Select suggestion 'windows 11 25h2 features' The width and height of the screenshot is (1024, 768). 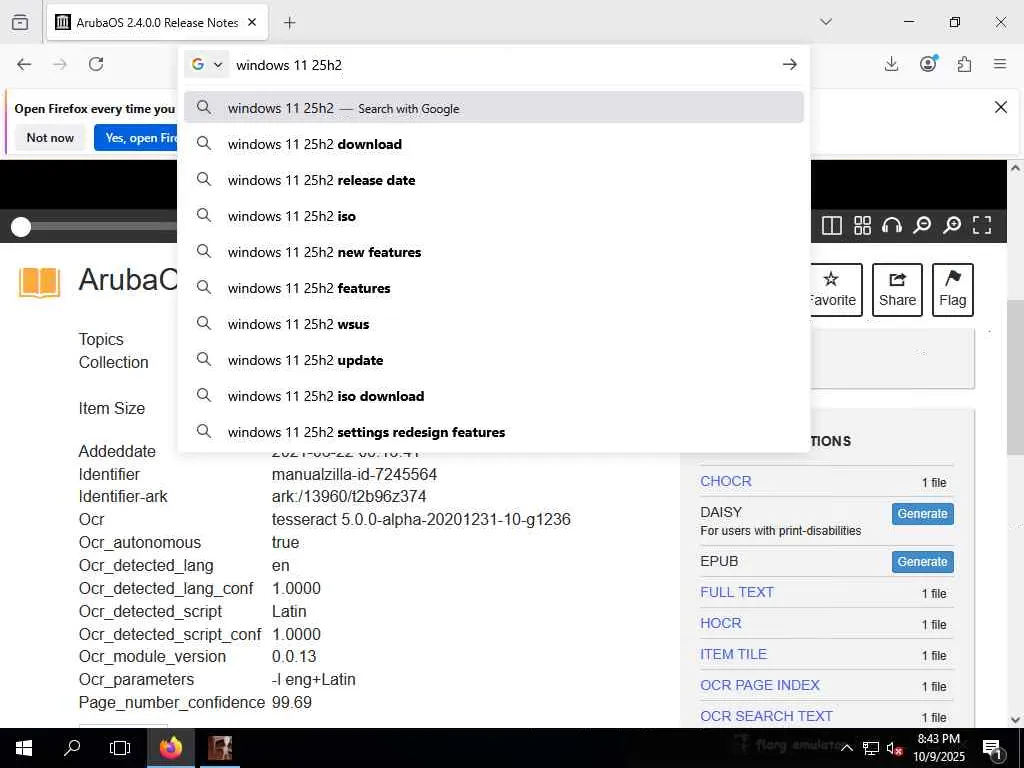tap(493, 287)
